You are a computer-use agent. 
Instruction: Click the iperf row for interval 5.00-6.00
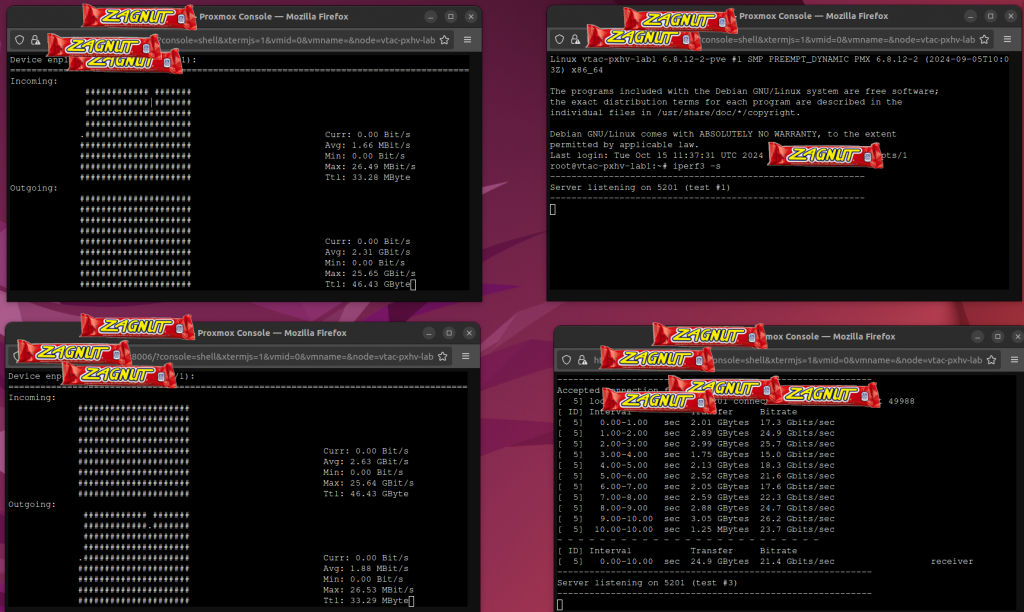point(696,476)
